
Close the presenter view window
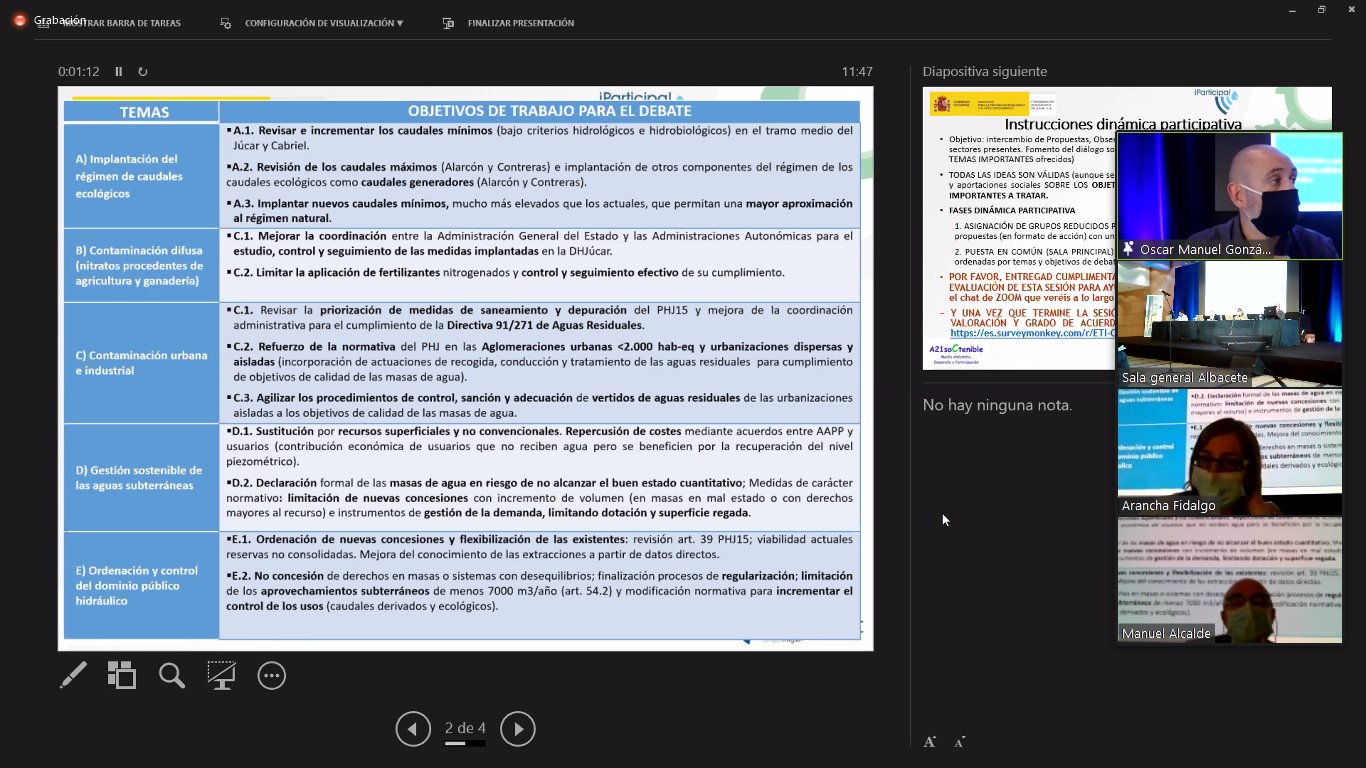(1351, 10)
